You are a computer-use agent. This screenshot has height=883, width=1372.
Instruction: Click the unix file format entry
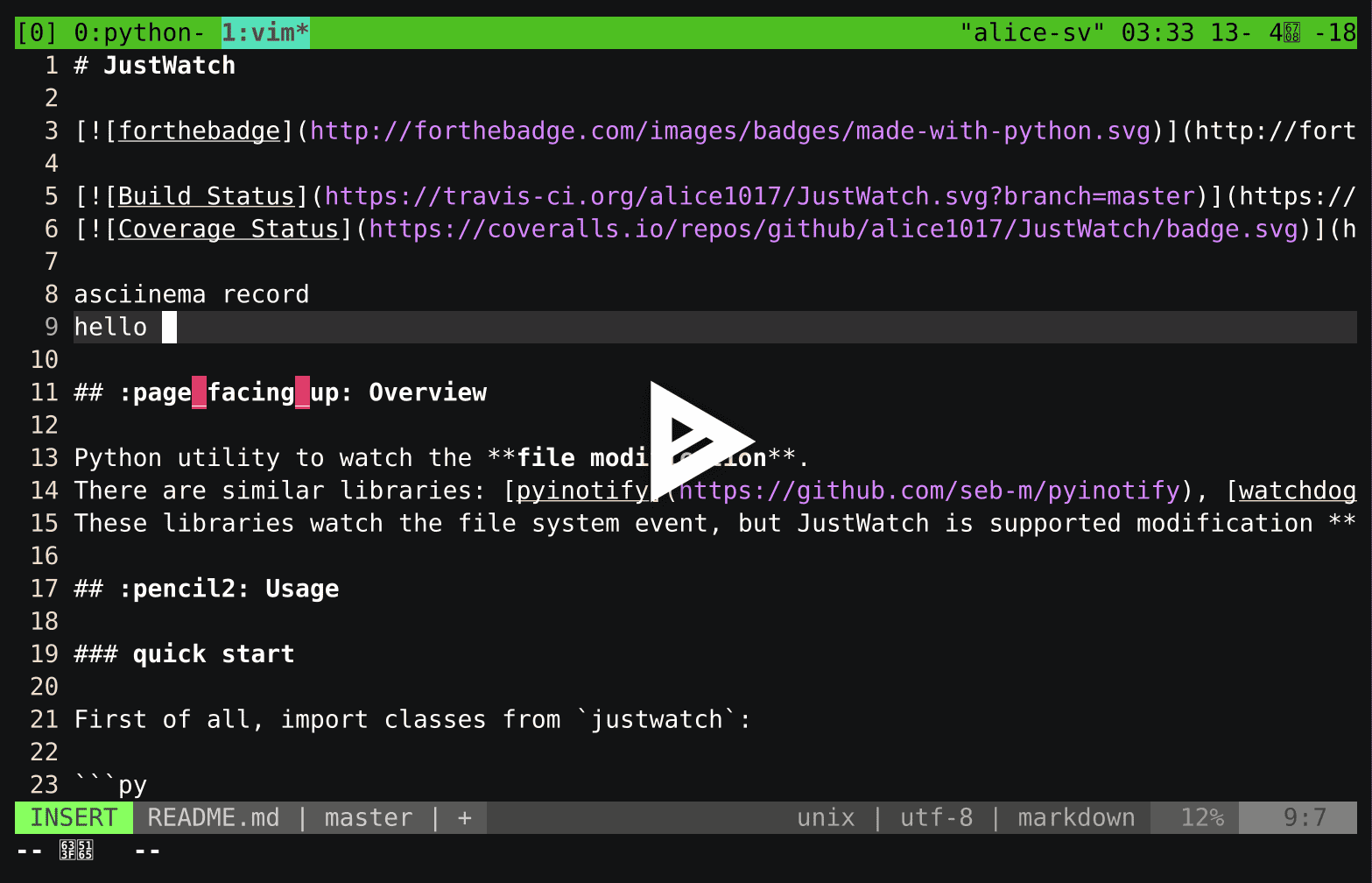point(826,817)
